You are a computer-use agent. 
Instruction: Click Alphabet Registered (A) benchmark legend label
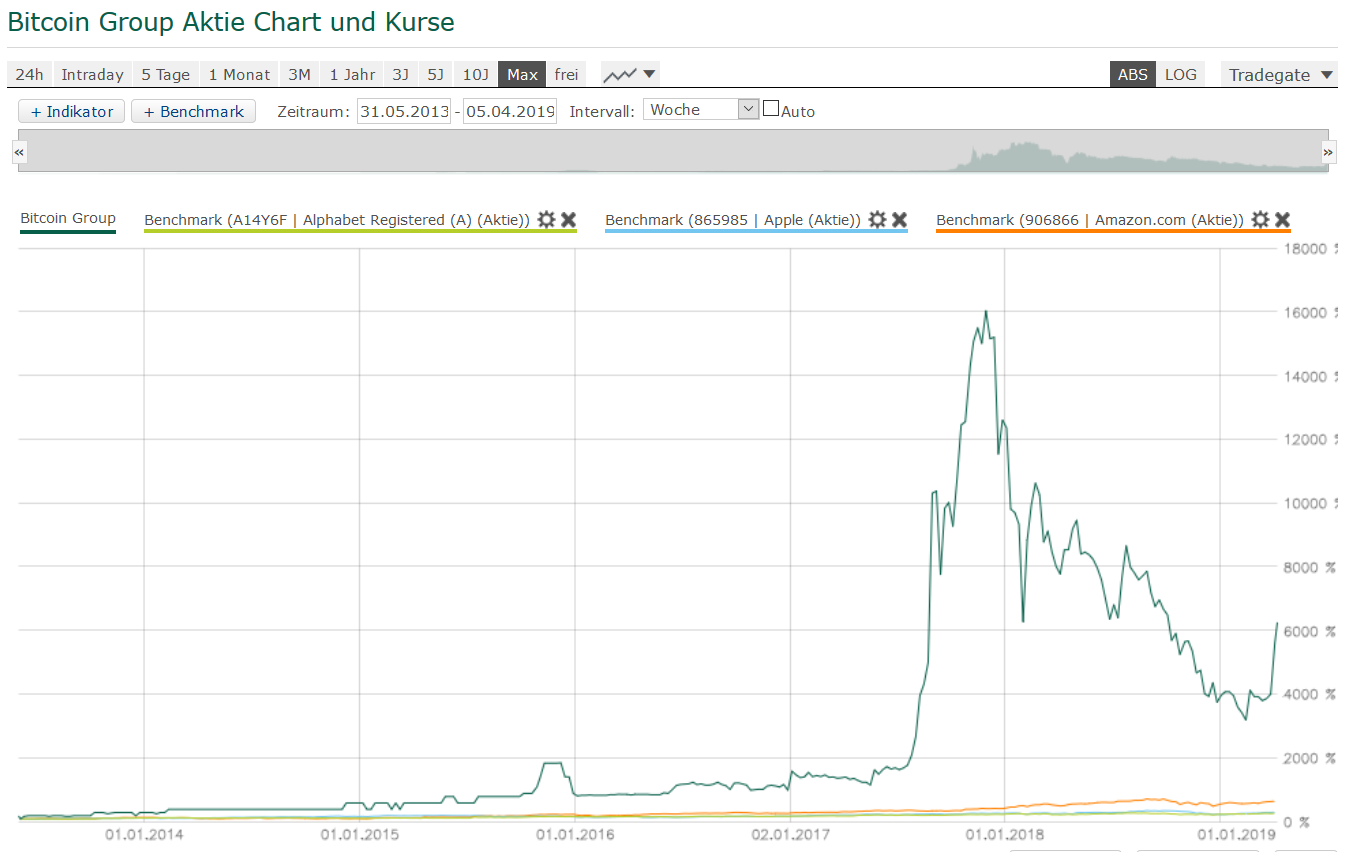[337, 220]
